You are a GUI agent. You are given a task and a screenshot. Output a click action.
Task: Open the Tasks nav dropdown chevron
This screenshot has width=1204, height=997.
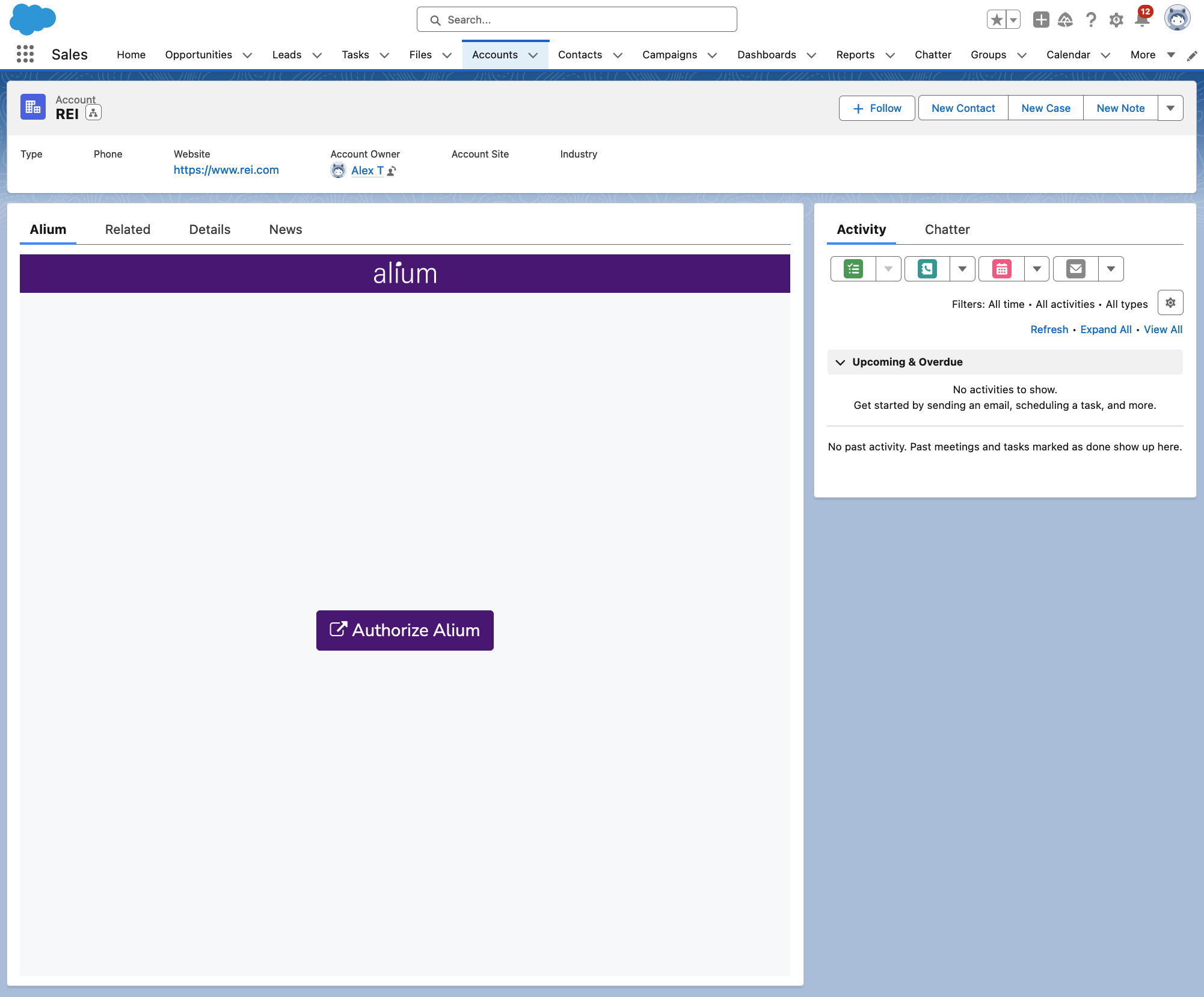coord(384,55)
